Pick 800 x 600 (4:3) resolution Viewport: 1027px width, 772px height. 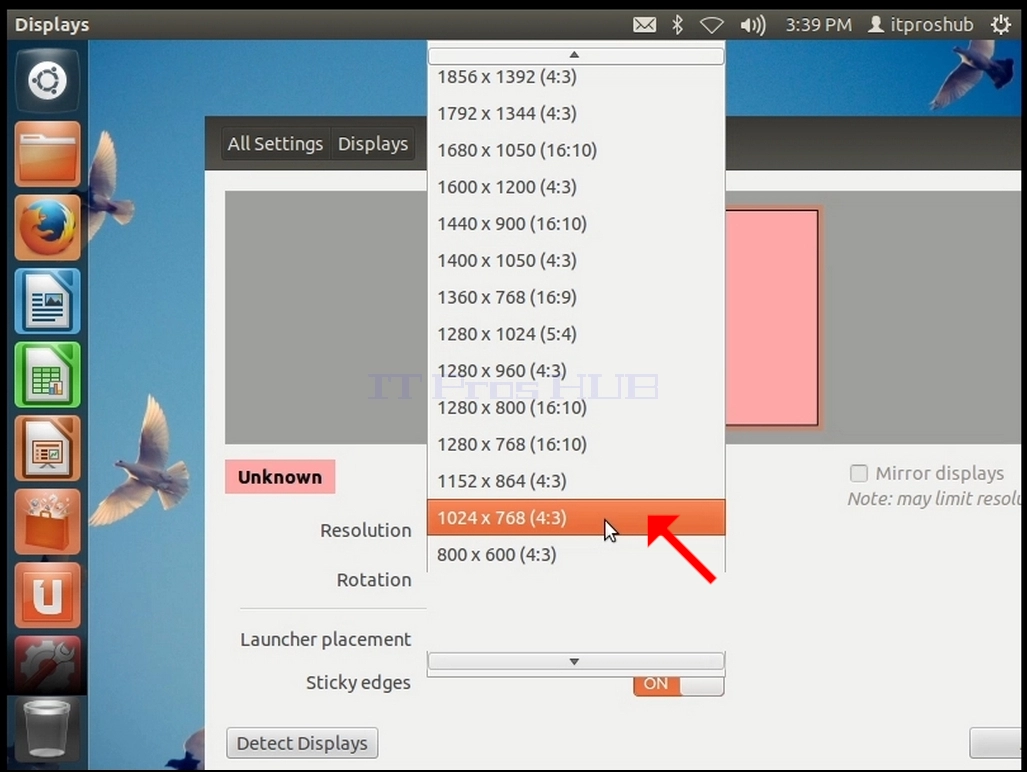[576, 554]
